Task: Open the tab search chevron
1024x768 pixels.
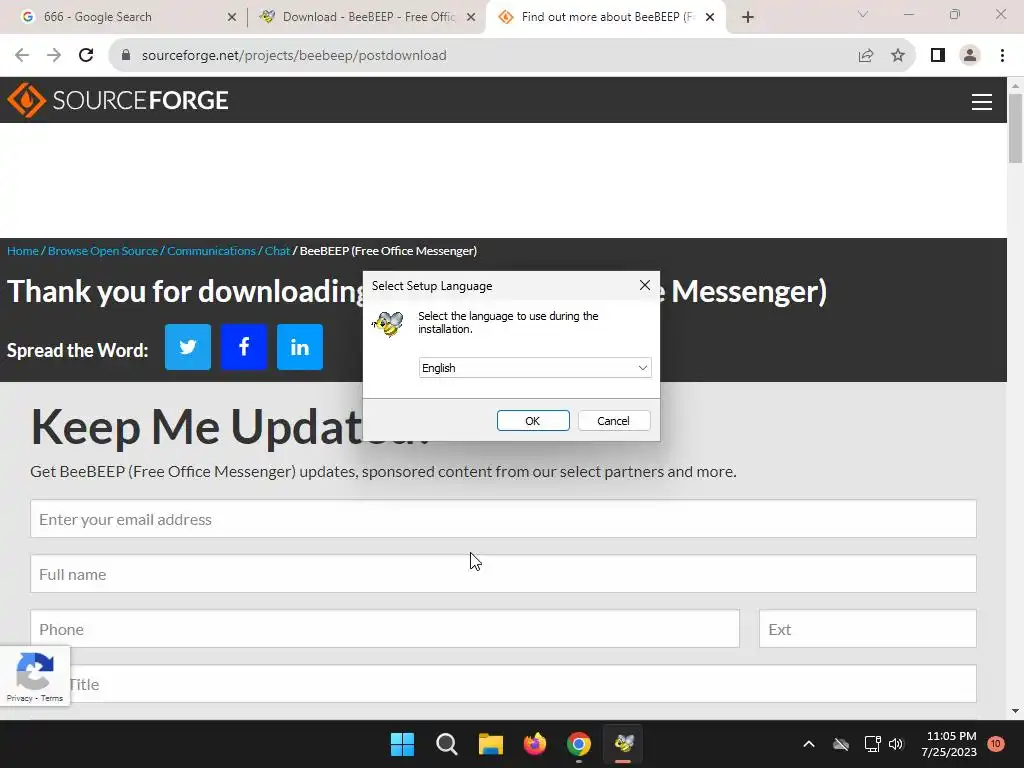Action: [x=863, y=14]
